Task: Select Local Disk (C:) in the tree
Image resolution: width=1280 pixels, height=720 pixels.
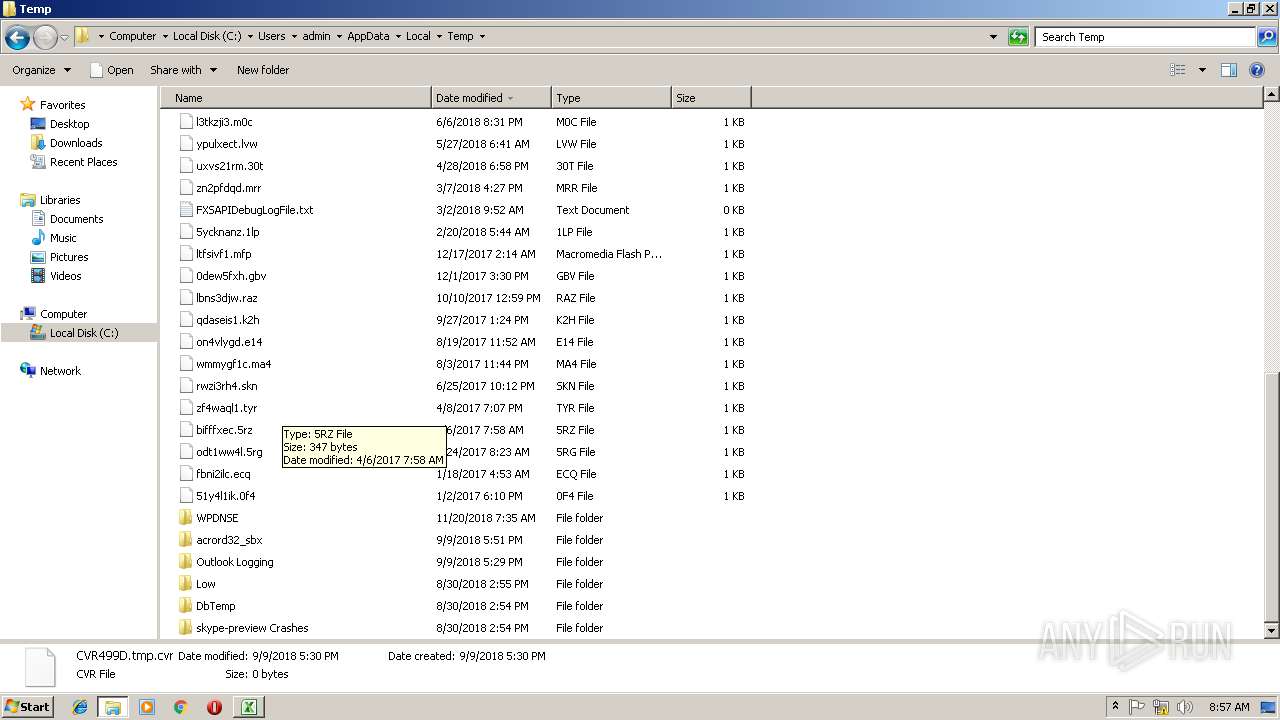Action: (84, 333)
